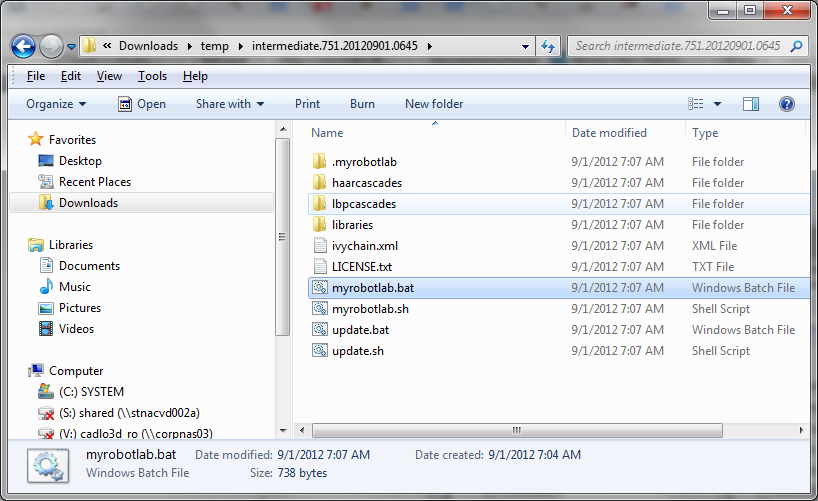
Task: Select Documents in Libraries tree
Action: point(89,266)
